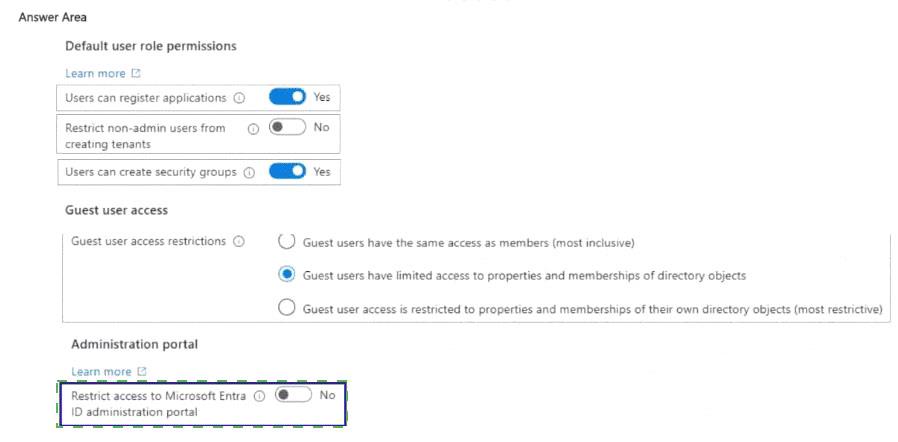The height and width of the screenshot is (442, 898).
Task: Click info icon for Restrict non-admin users setting
Action: pos(253,128)
